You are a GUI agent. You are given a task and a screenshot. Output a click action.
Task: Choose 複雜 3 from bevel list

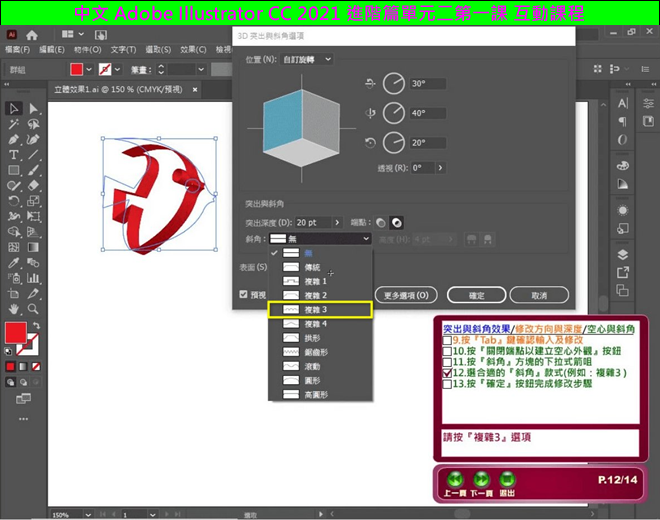pos(319,310)
